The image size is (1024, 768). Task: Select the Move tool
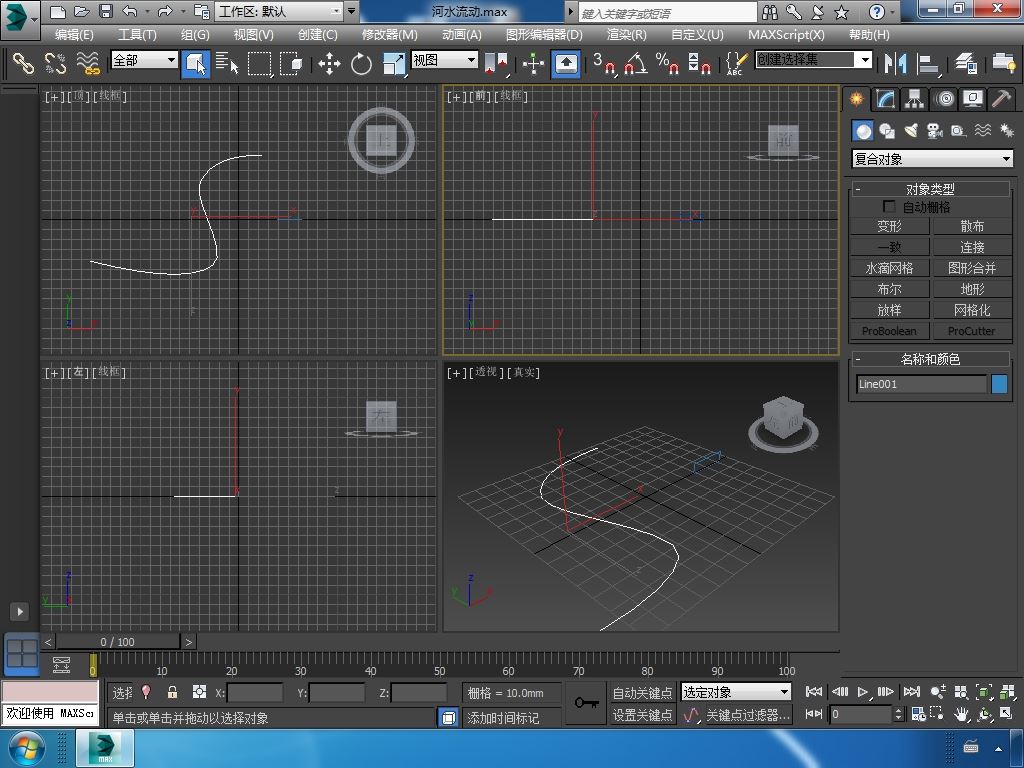tap(329, 63)
